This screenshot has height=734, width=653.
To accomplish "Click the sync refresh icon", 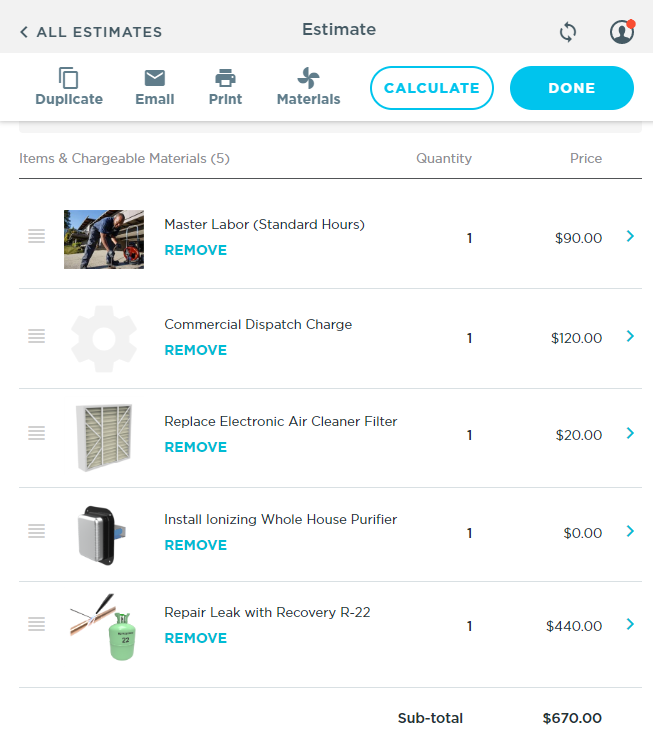I will pos(568,32).
